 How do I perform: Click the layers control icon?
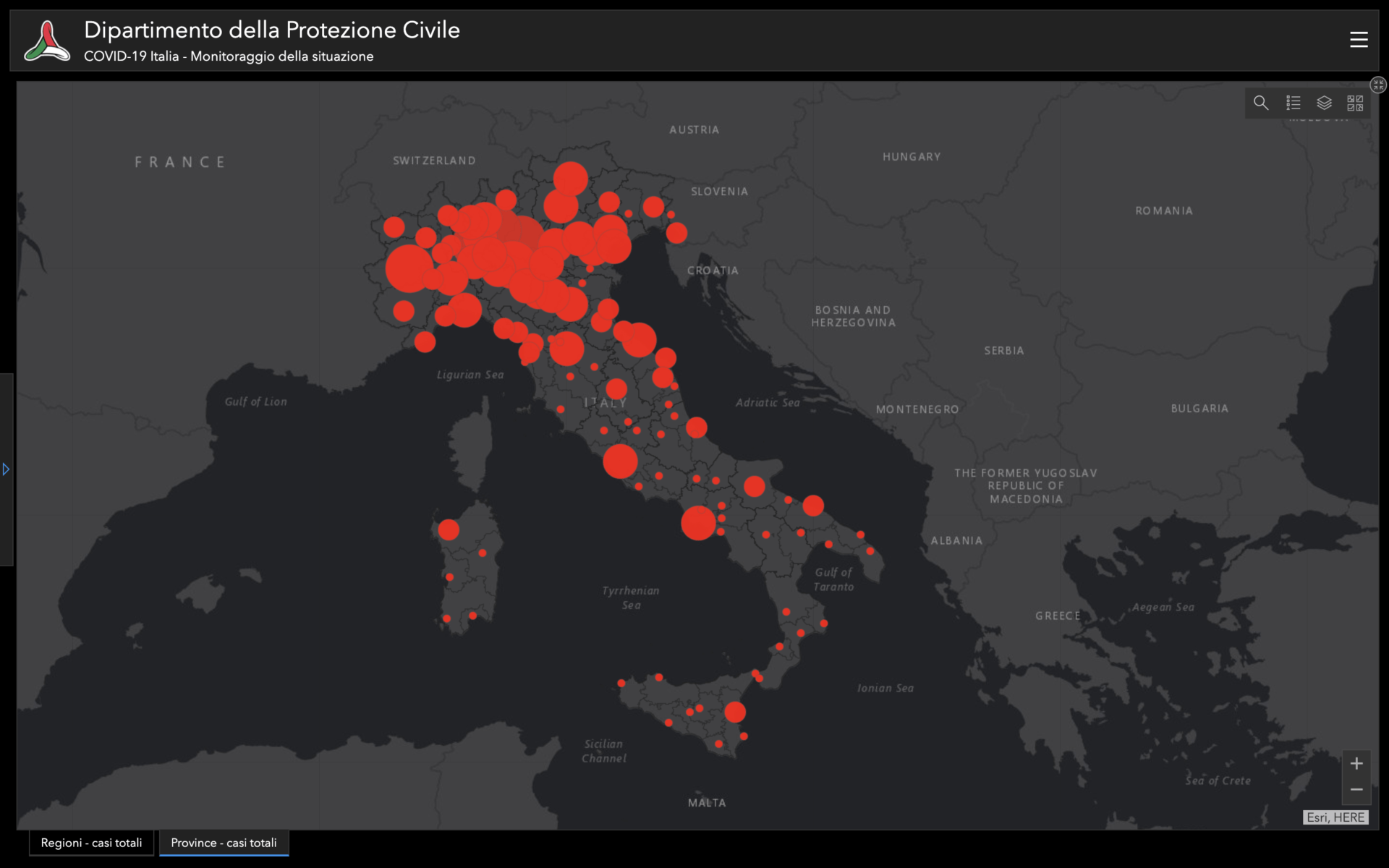pyautogui.click(x=1322, y=101)
